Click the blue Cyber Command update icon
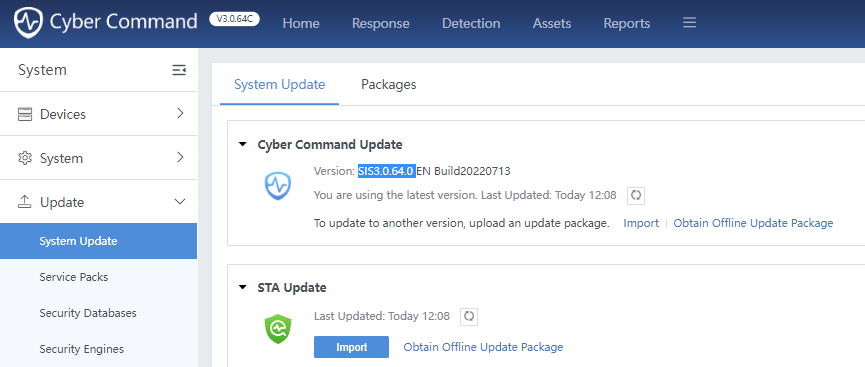Viewport: 865px width, 367px height. click(x=277, y=185)
